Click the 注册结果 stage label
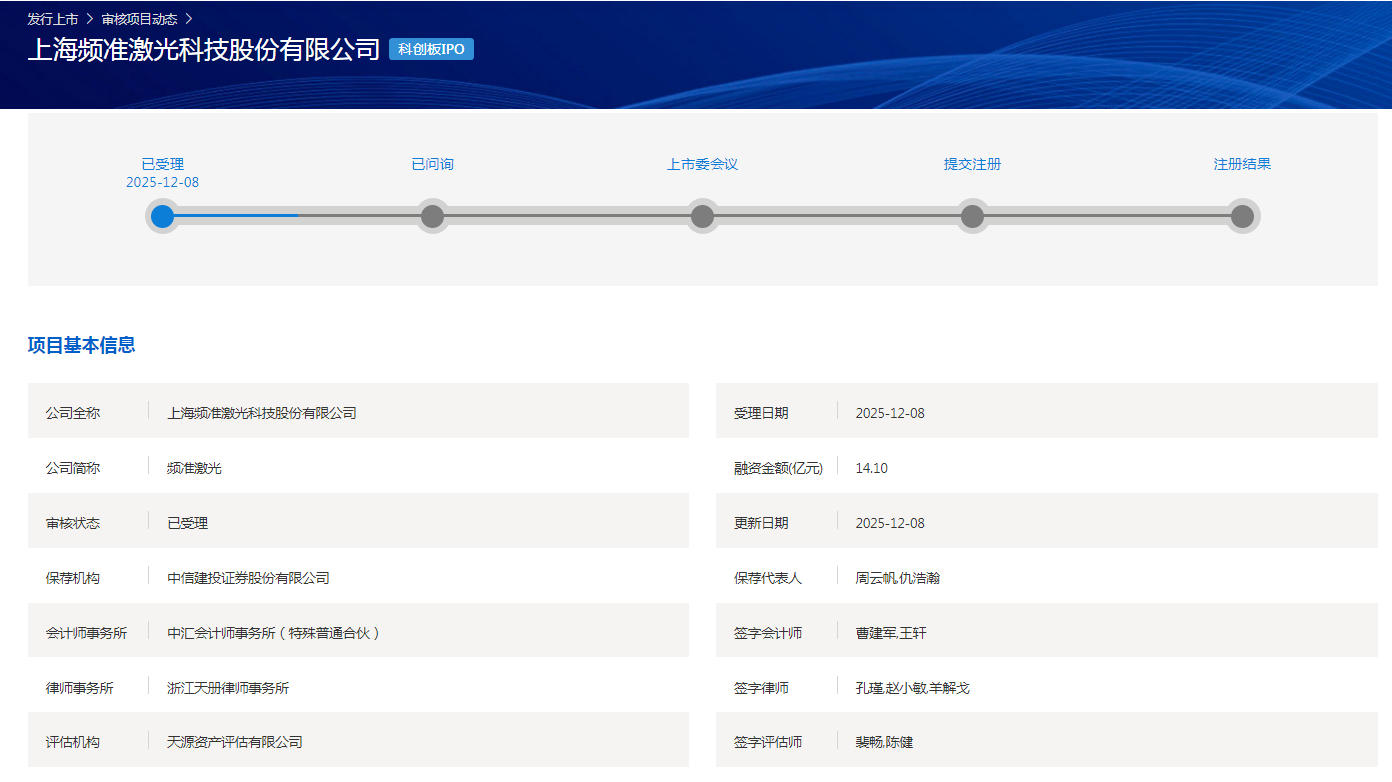This screenshot has width=1392, height=782. [1242, 164]
